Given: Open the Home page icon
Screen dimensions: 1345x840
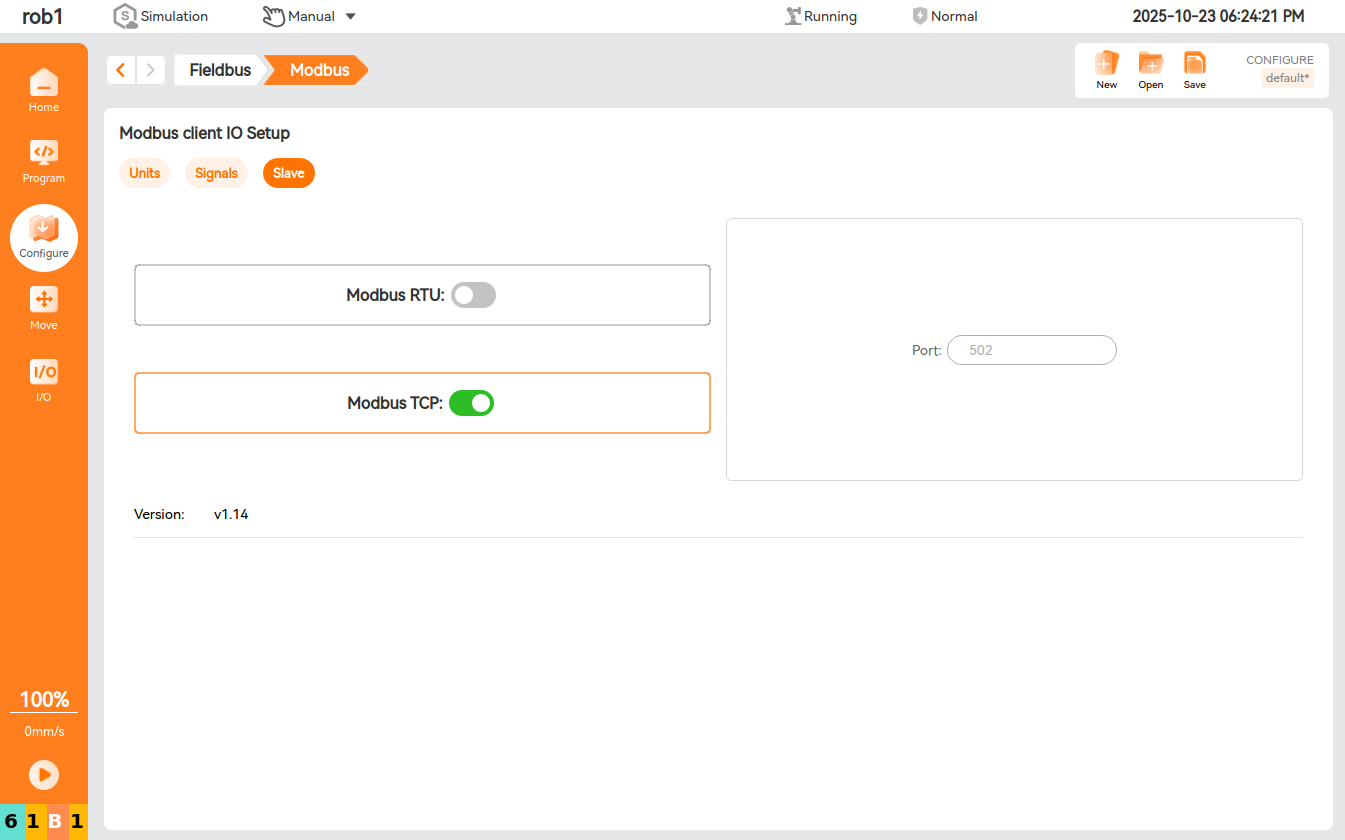Looking at the screenshot, I should (44, 83).
